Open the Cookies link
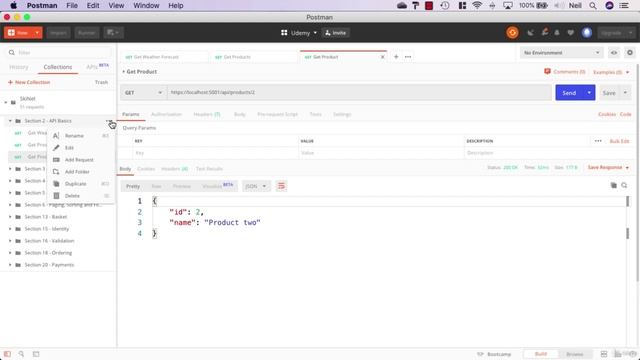Image resolution: width=640 pixels, height=360 pixels. point(607,114)
